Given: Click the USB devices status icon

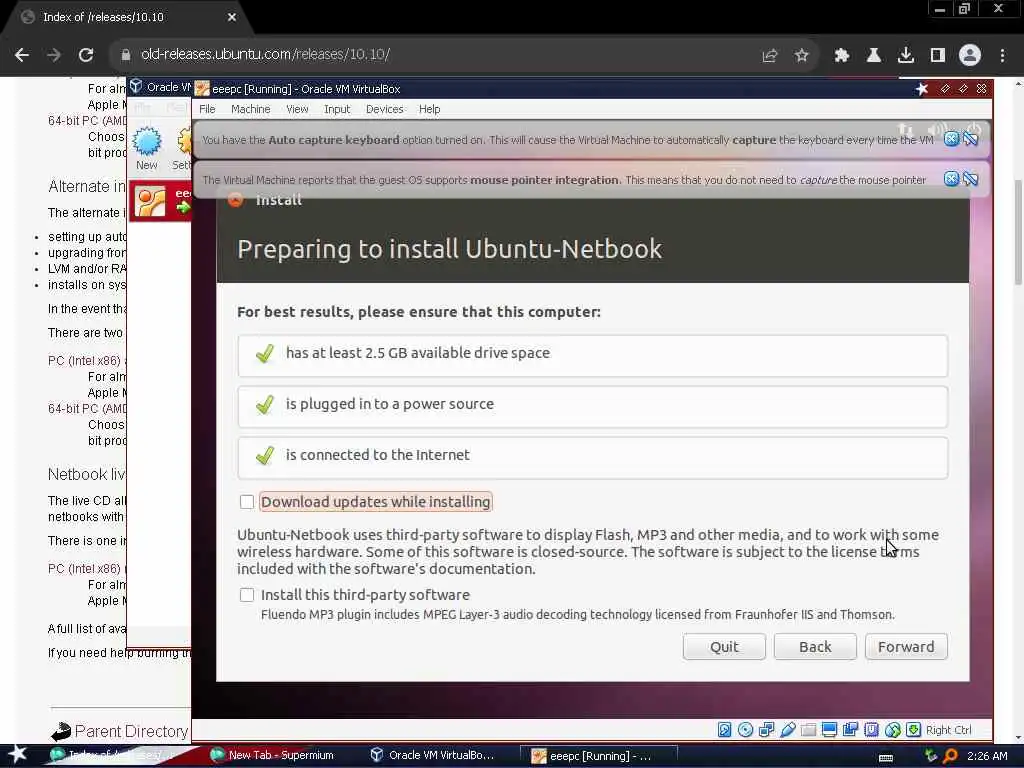Looking at the screenshot, I should pyautogui.click(x=788, y=730).
